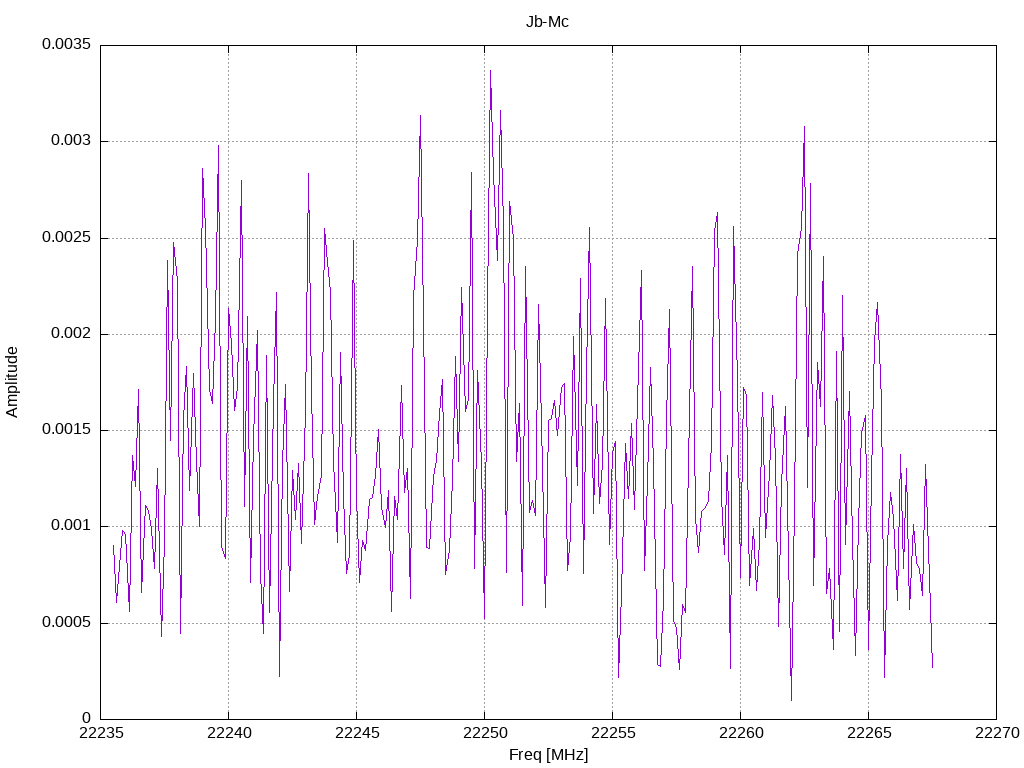The width and height of the screenshot is (1024, 768).
Task: Click y-axis tick value 0.0005
Action: pos(67,622)
